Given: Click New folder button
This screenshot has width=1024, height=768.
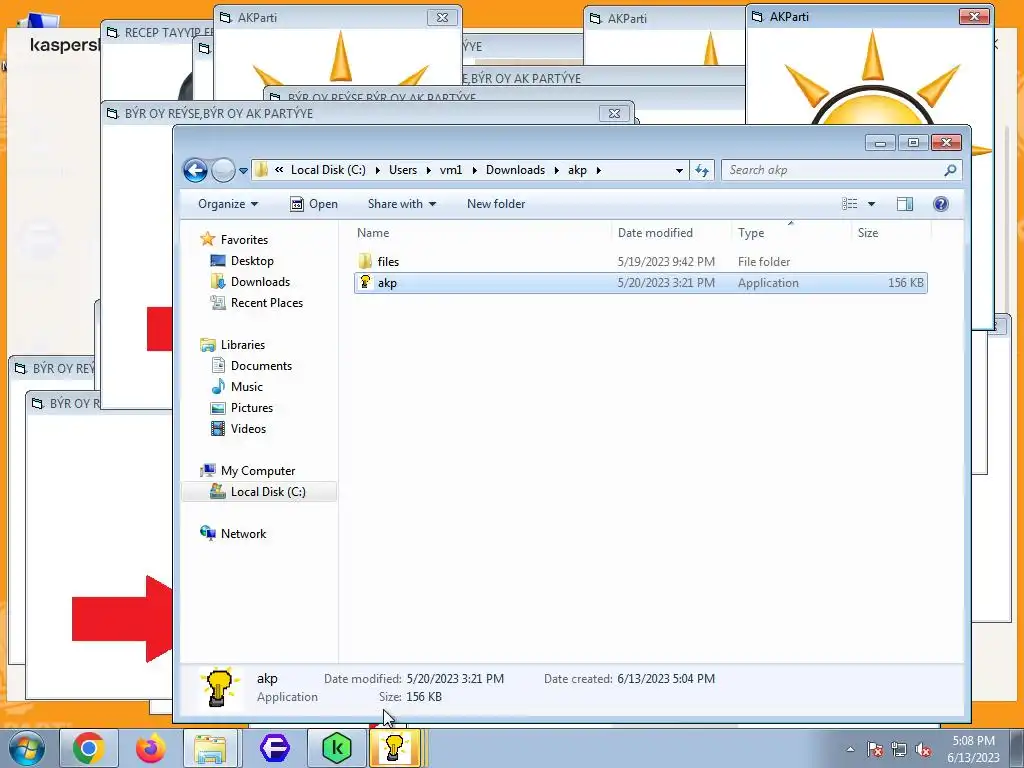Looking at the screenshot, I should [x=496, y=204].
